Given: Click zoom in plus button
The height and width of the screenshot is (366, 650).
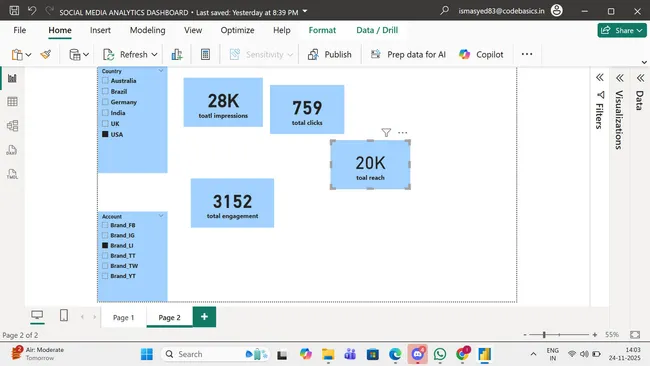Looking at the screenshot, I should pos(595,334).
